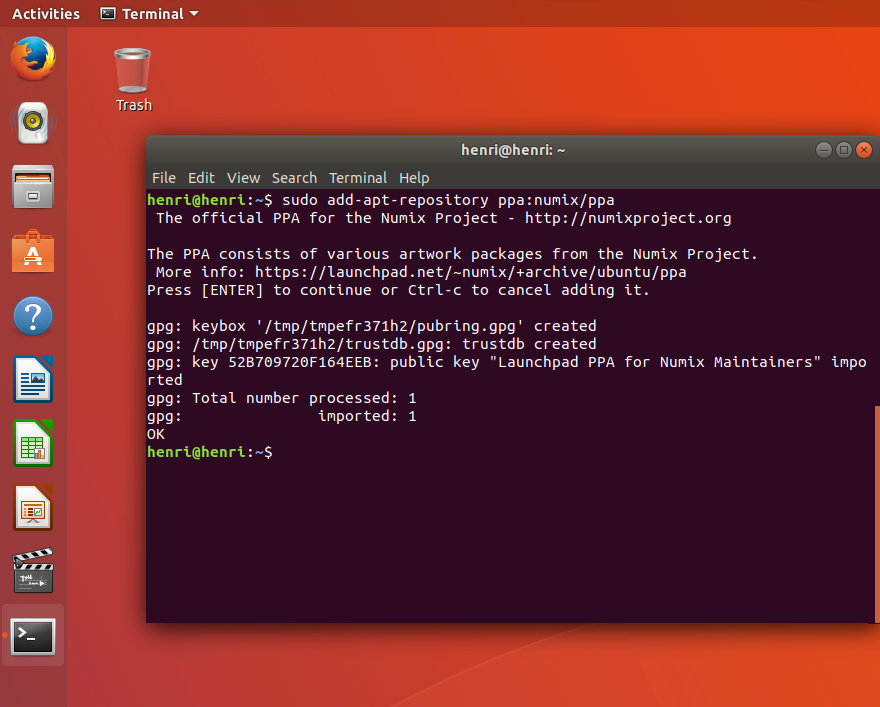Click the terminal window title henri@henri: ~

click(513, 150)
